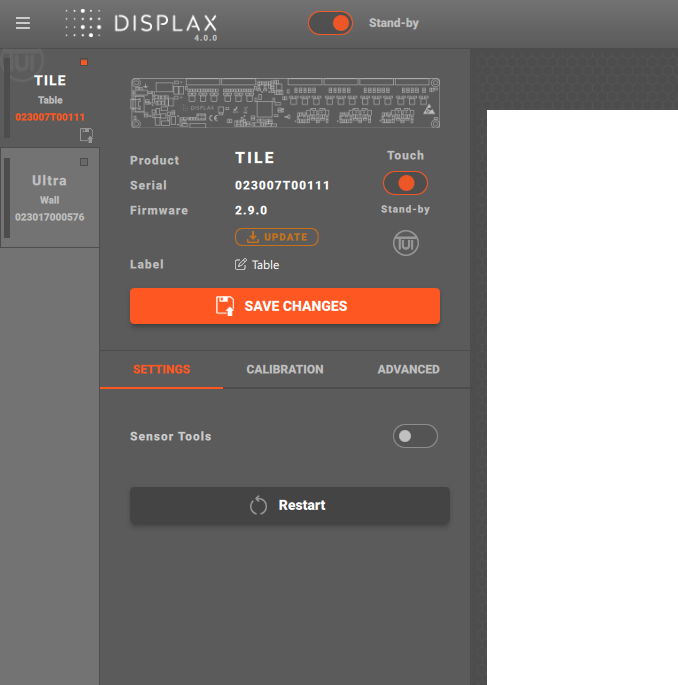Toggle the Touch switch for the TILE device
Screen dimensions: 678x685
(405, 183)
